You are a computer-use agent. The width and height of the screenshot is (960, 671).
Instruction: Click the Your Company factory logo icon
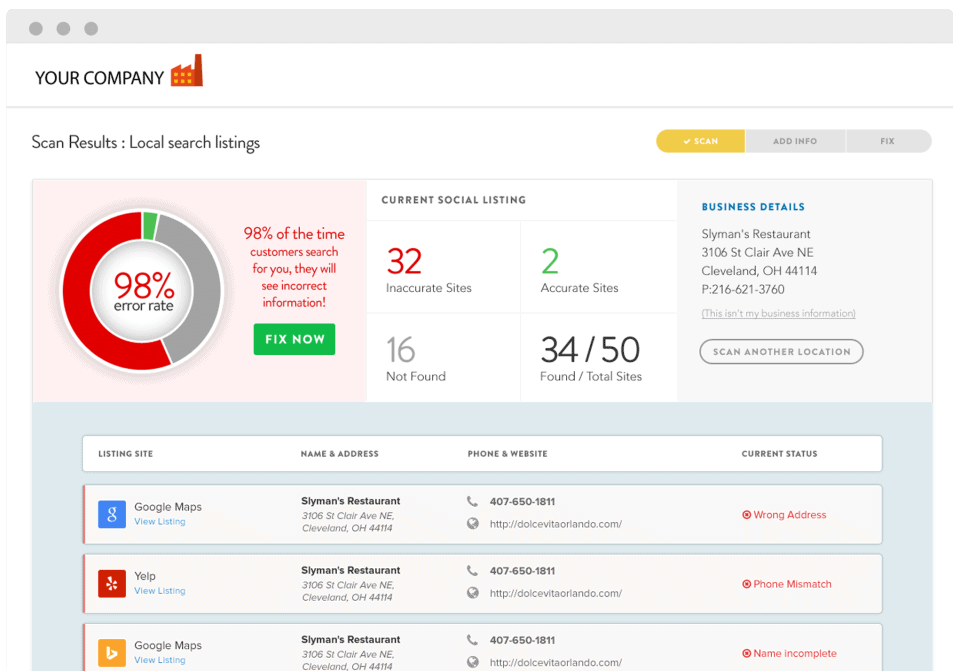(187, 71)
